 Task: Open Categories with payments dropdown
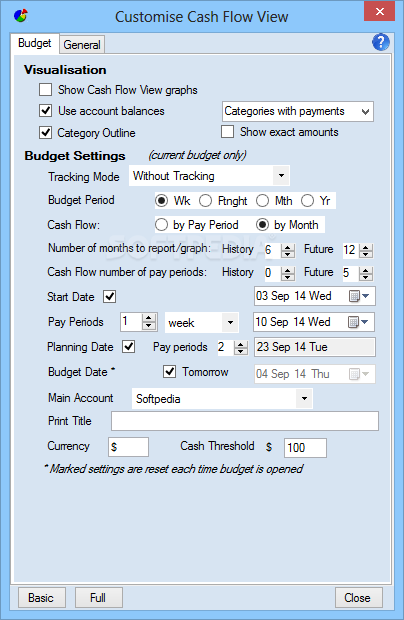[298, 112]
